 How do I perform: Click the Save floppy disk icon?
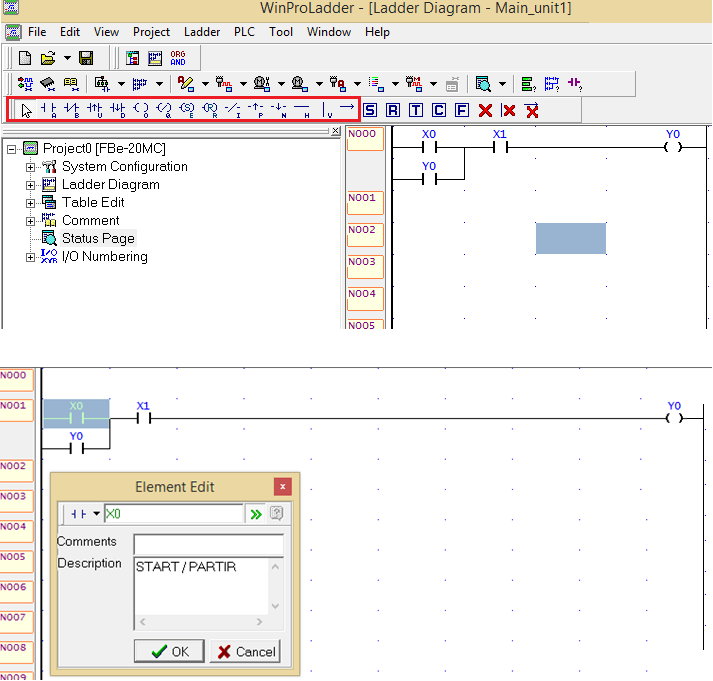86,58
